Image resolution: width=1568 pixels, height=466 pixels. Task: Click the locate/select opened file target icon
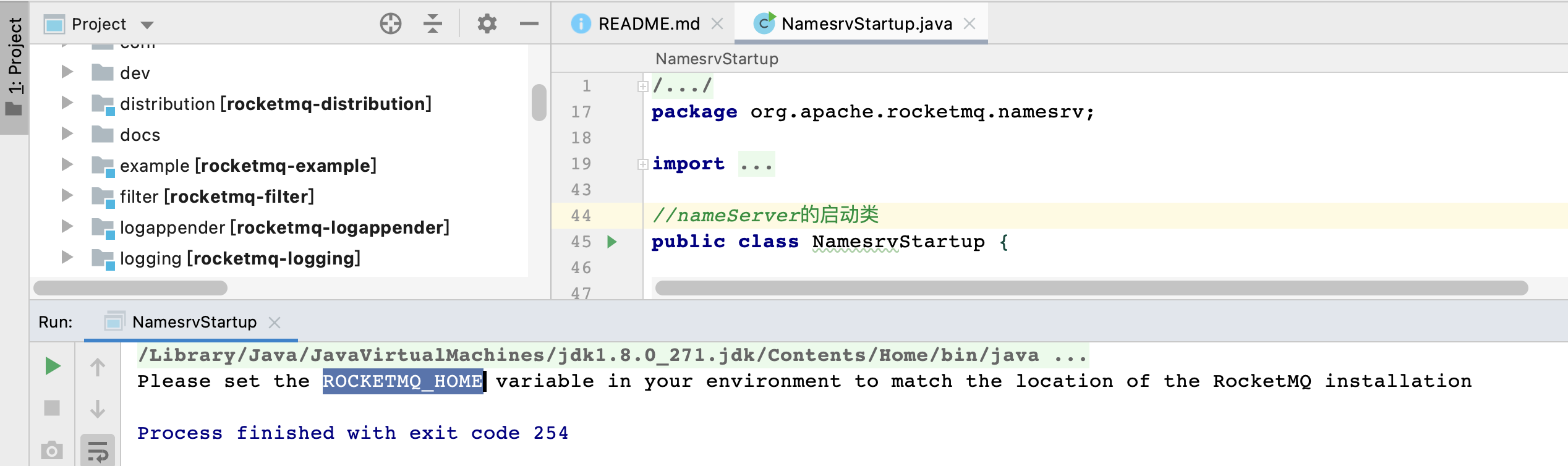point(390,23)
